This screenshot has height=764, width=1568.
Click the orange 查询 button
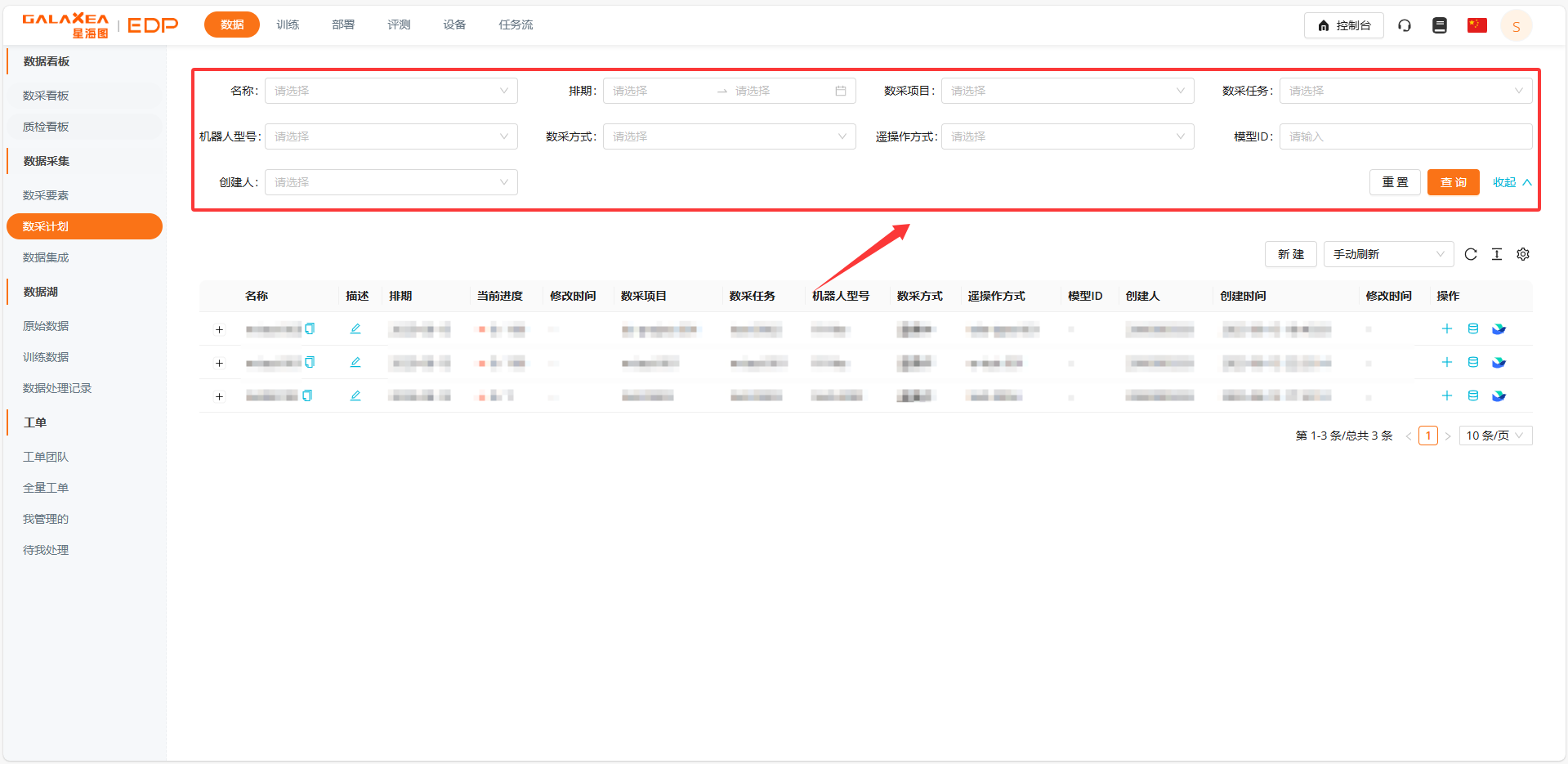tap(1453, 182)
